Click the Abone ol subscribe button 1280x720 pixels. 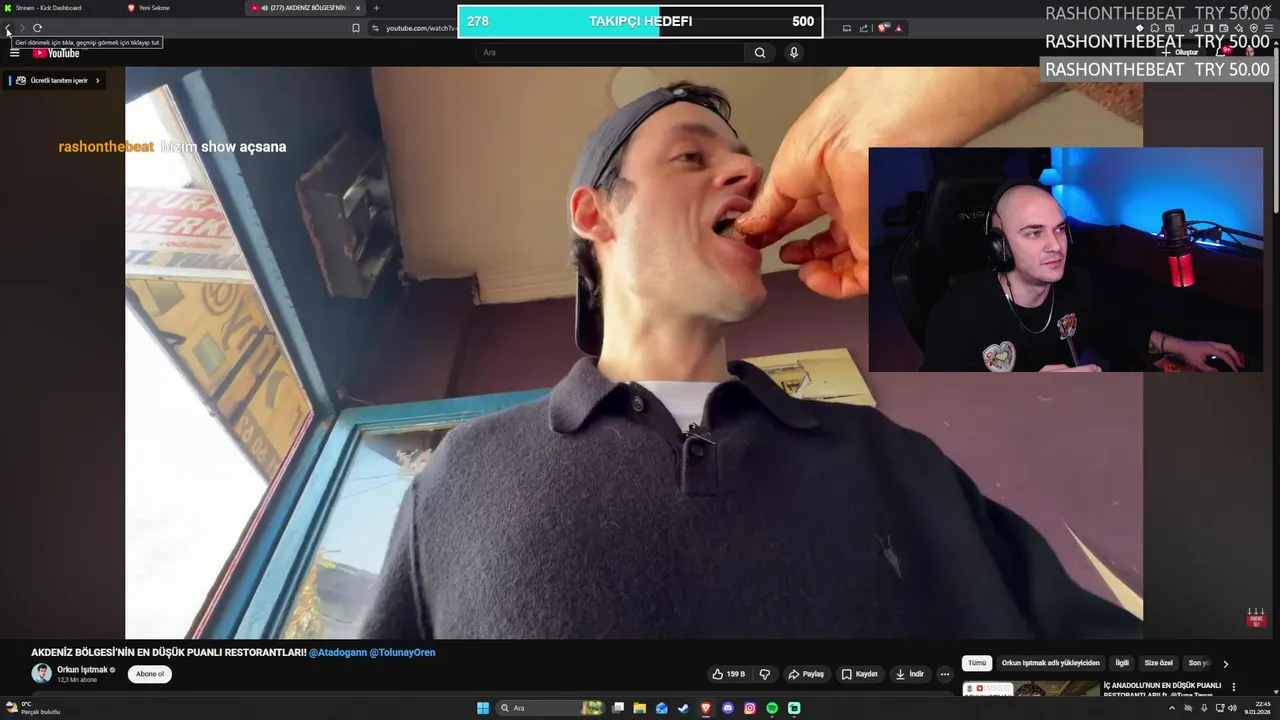150,674
